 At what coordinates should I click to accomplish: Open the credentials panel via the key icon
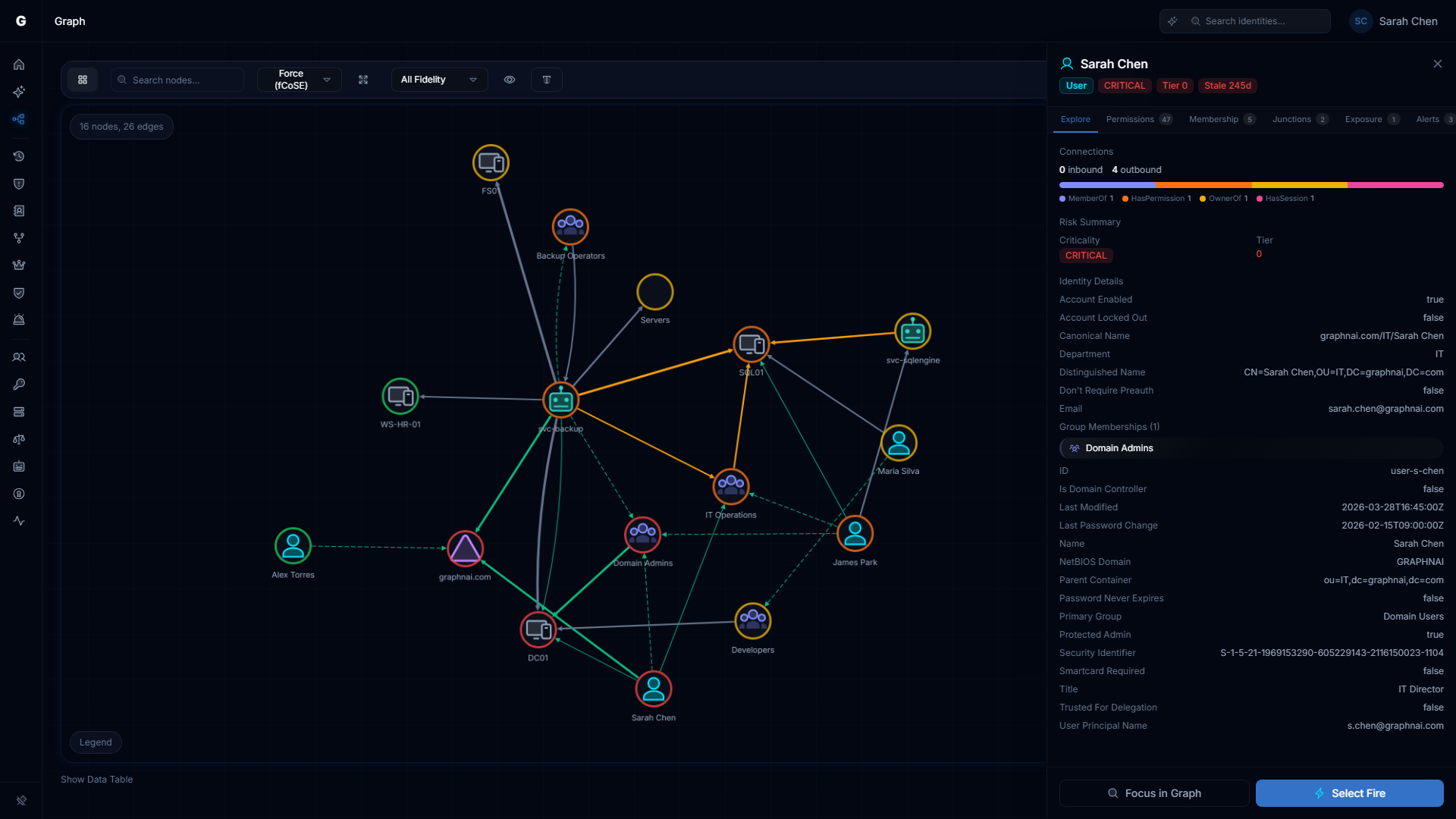(19, 384)
